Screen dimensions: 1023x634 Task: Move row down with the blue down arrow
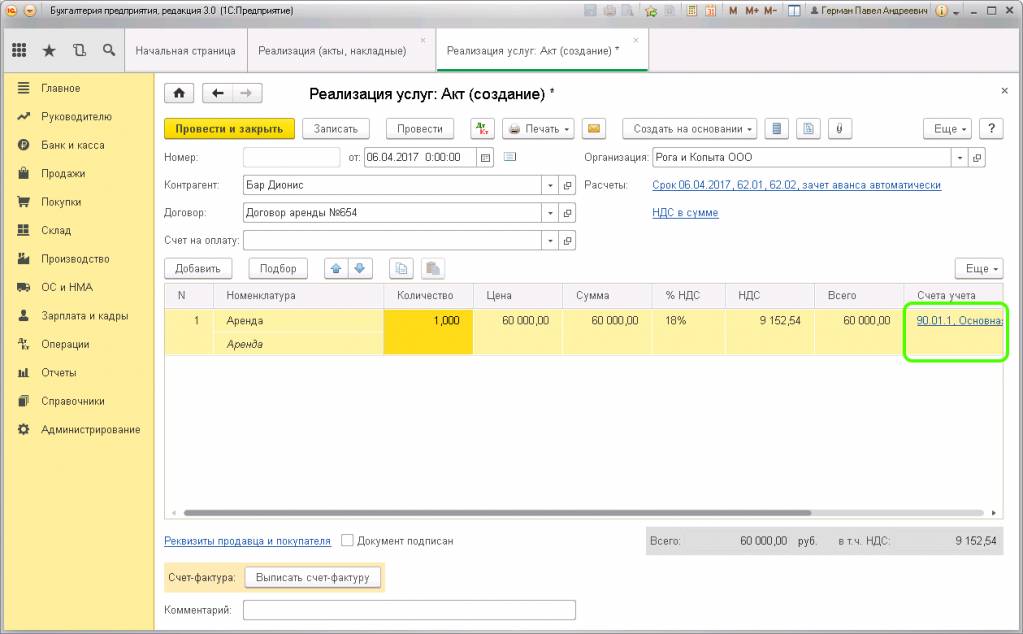coord(359,268)
